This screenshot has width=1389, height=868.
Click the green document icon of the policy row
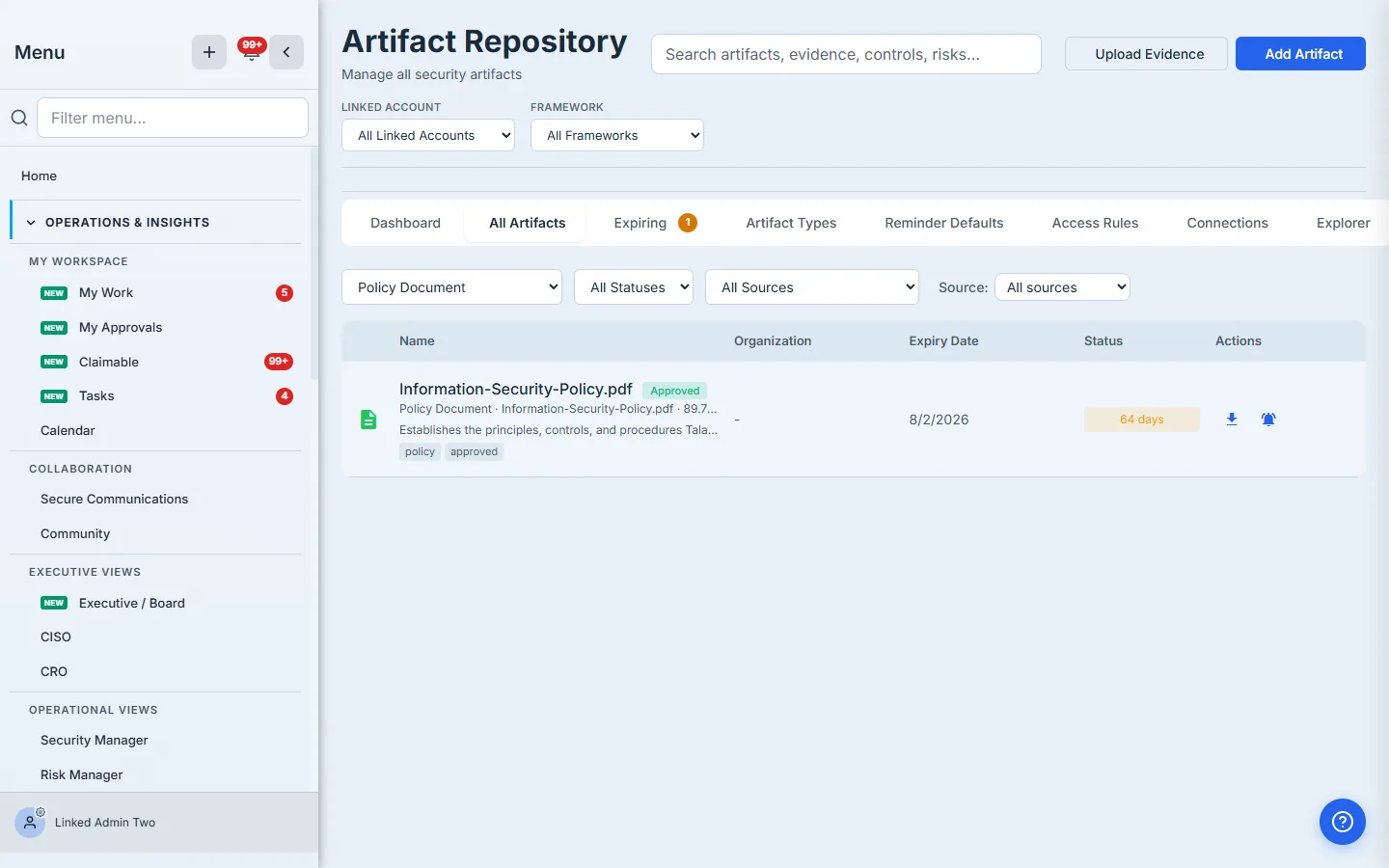(x=368, y=420)
